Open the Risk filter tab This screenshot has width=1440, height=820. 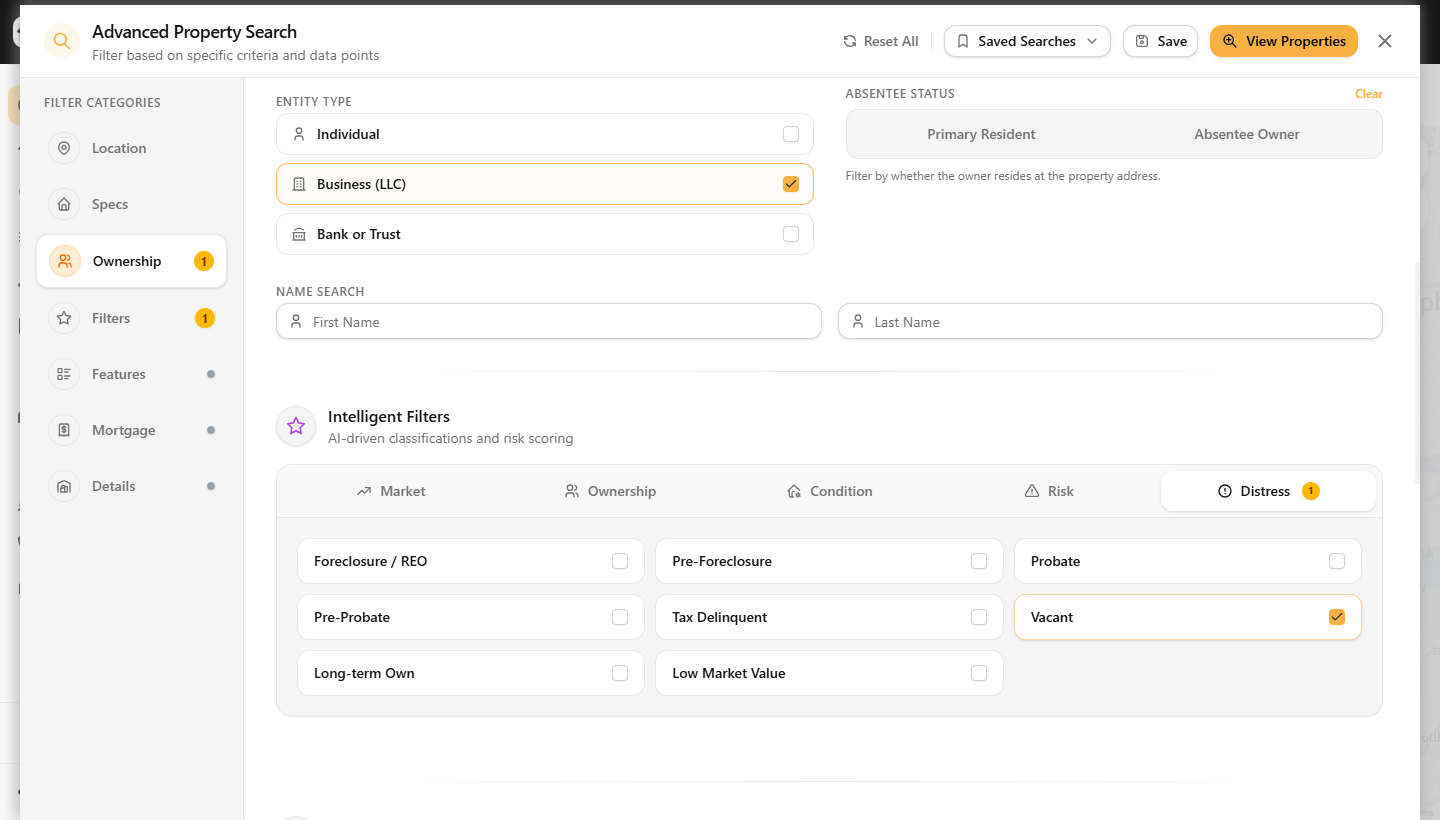click(1049, 491)
